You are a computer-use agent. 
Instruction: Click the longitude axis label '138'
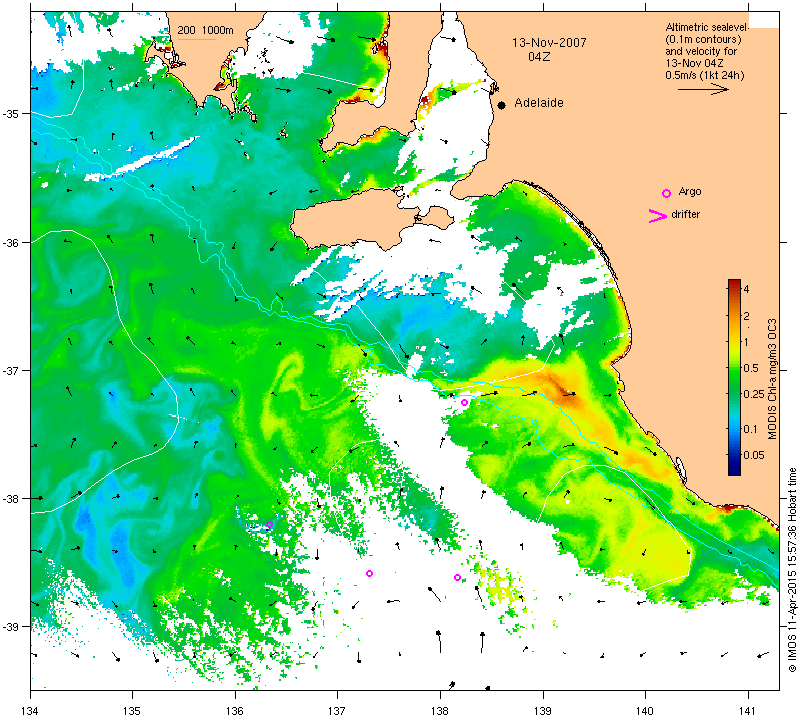[440, 710]
